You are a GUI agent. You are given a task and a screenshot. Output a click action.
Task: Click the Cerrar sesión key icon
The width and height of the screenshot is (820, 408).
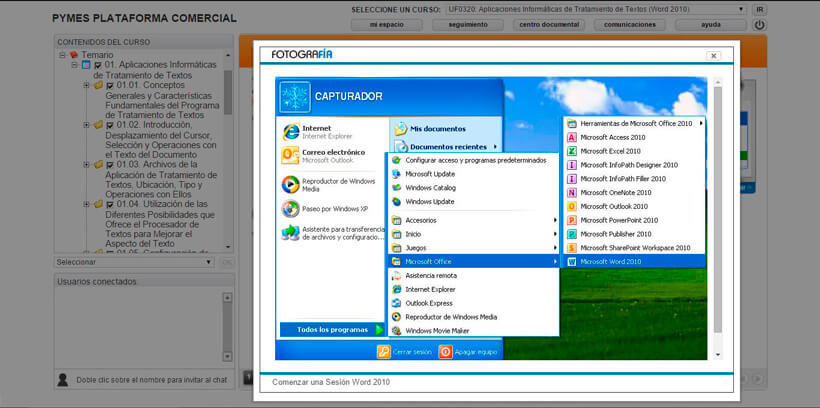tap(383, 352)
